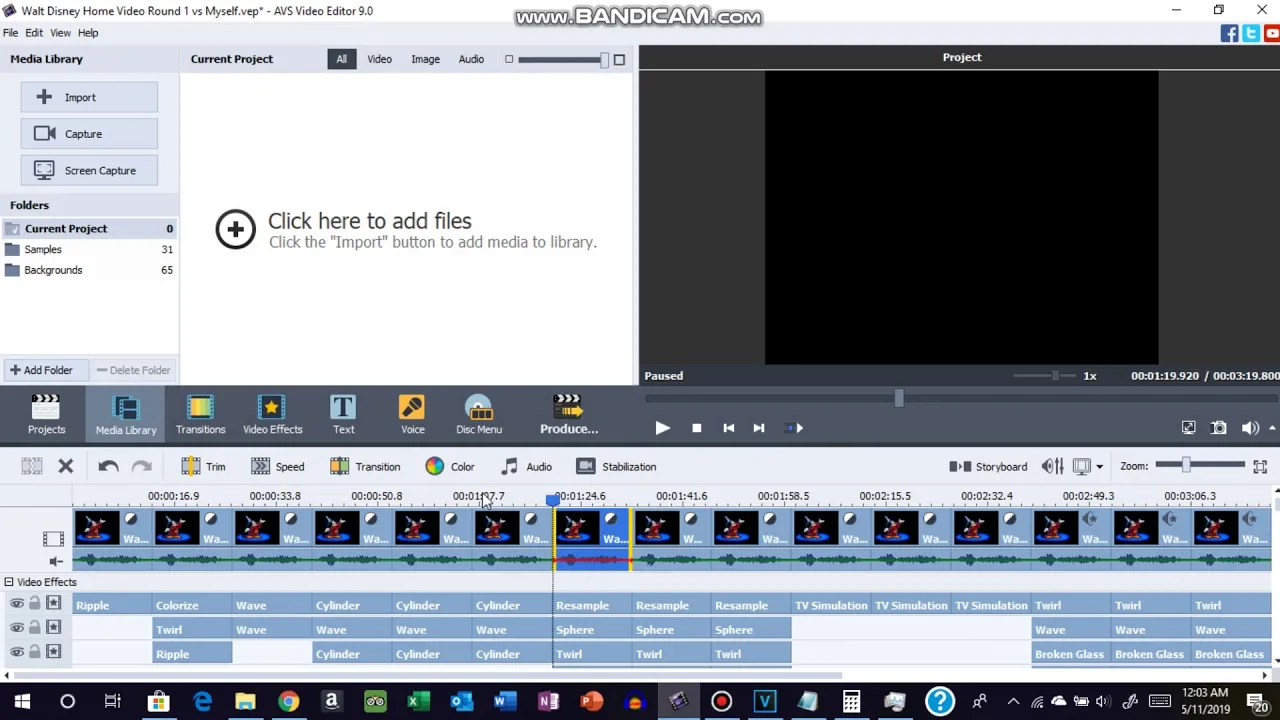Open the Edit menu

pyautogui.click(x=34, y=33)
